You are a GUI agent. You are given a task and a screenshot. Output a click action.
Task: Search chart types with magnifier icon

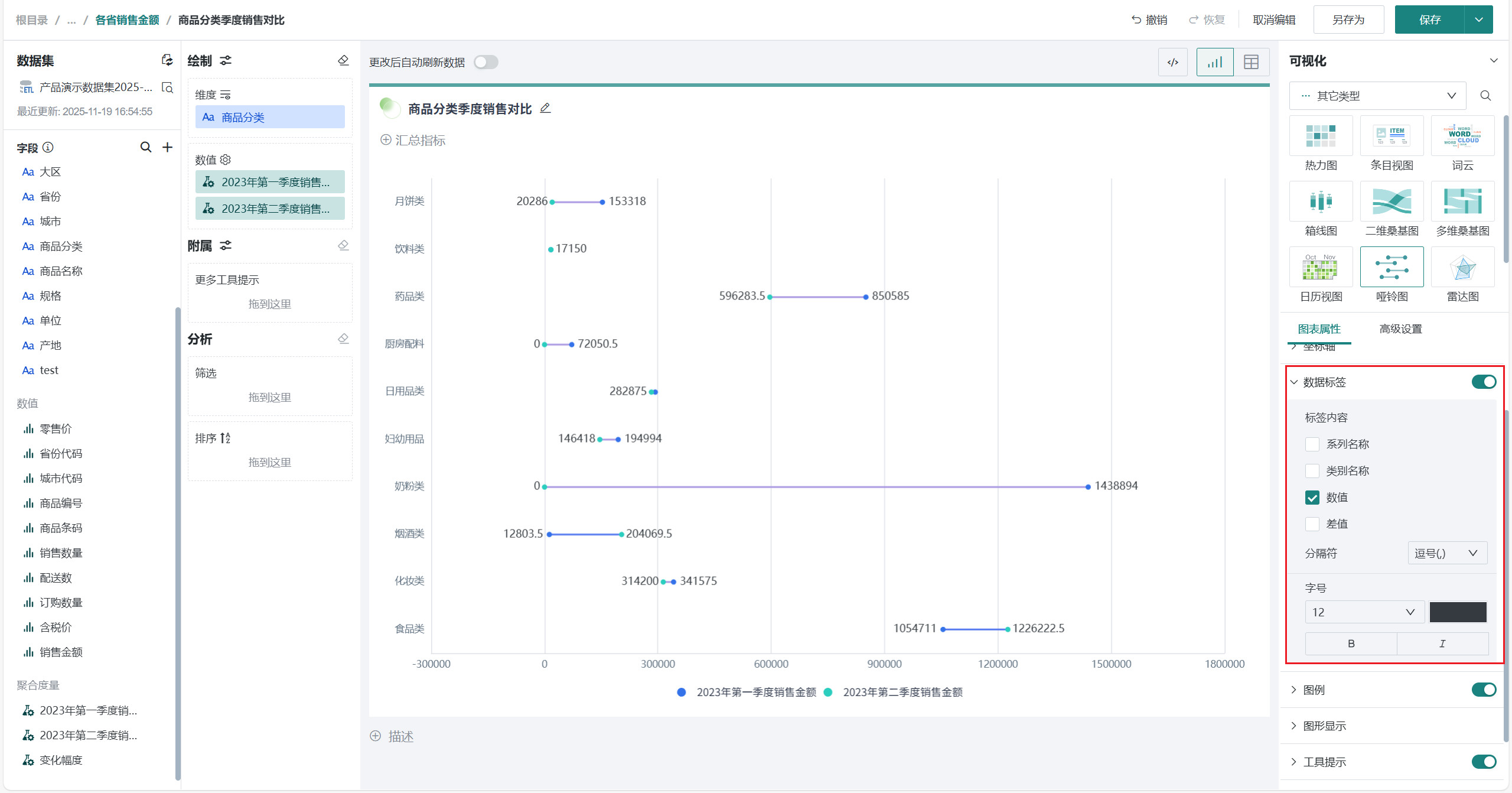pyautogui.click(x=1485, y=96)
